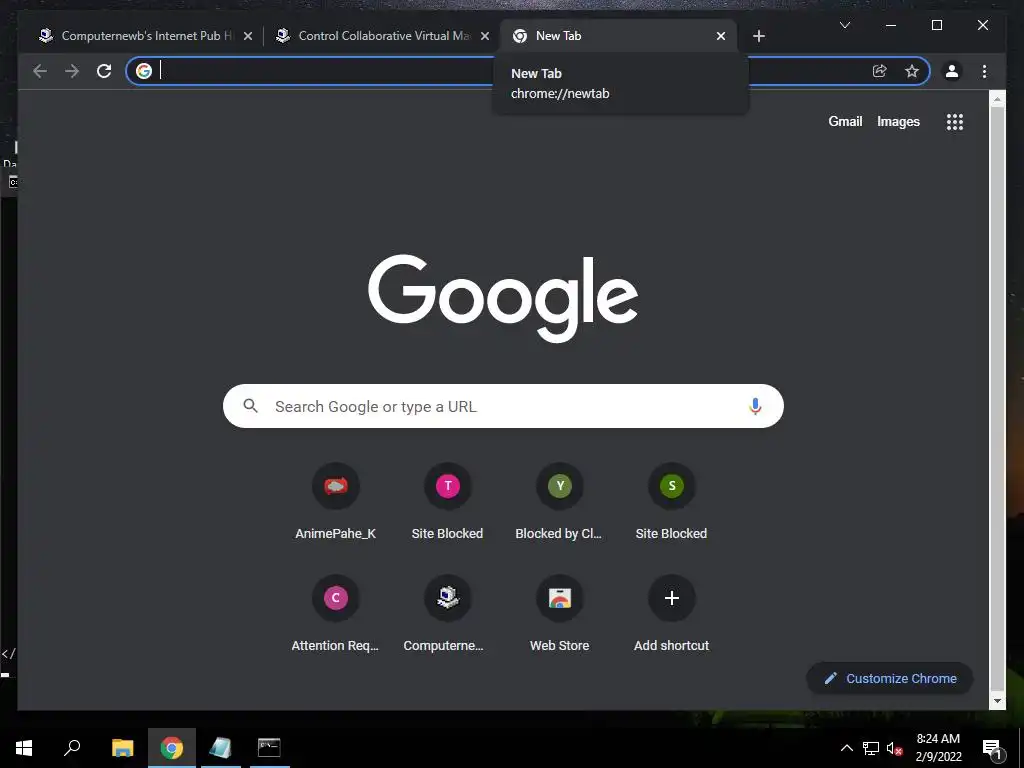Open the Web Store shortcut
The width and height of the screenshot is (1024, 768).
click(x=560, y=614)
